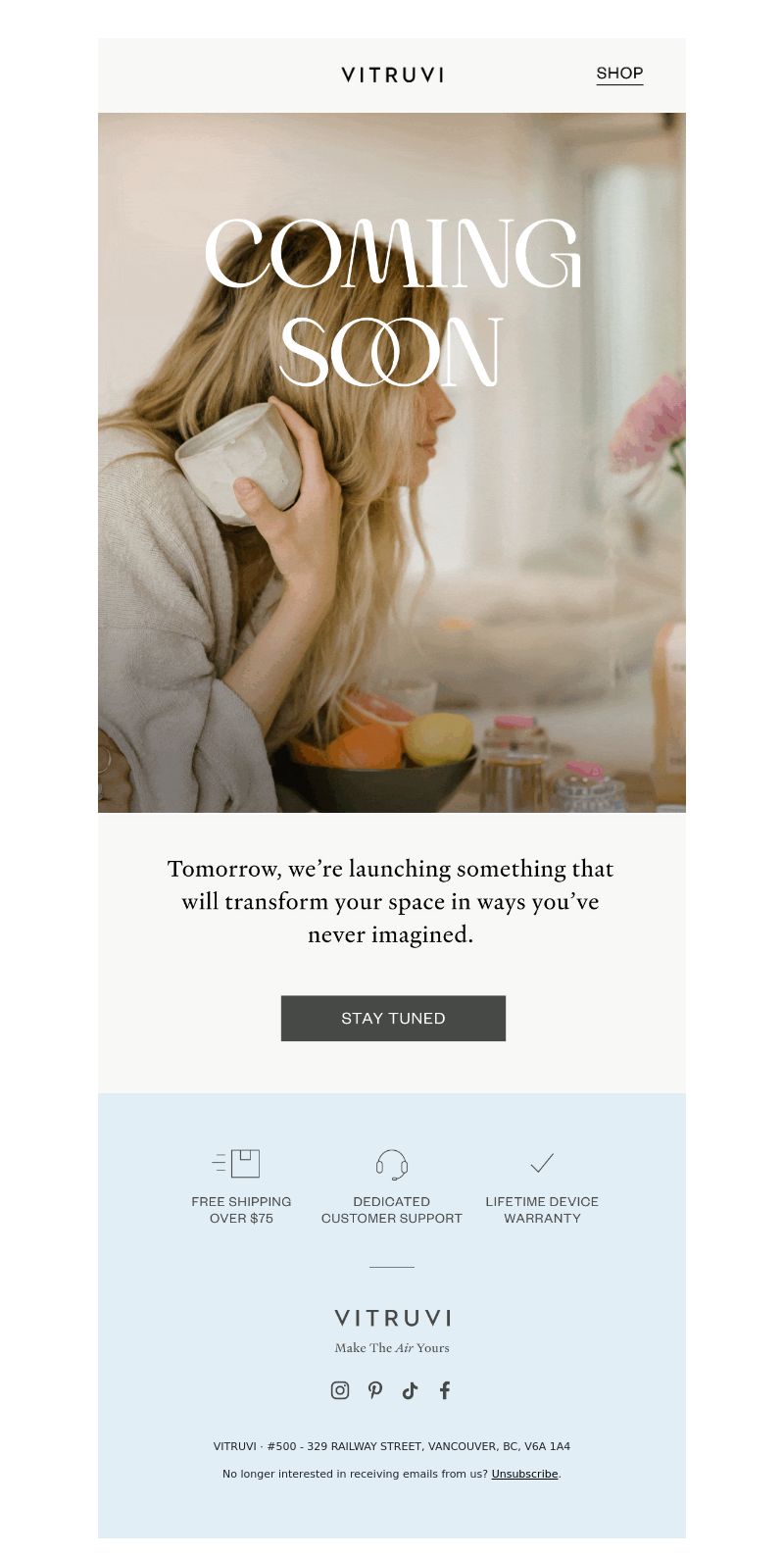
Task: Open the Instagram social icon
Action: [340, 1389]
